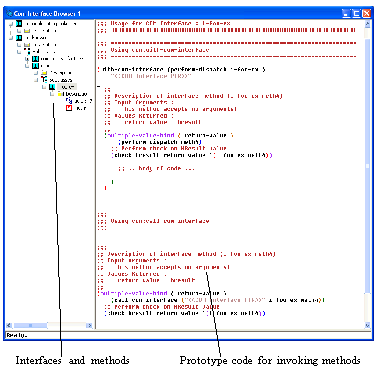Click the right arrow of the tree pane scrollbar
Viewport: 379px width, 372px height.
point(89,325)
